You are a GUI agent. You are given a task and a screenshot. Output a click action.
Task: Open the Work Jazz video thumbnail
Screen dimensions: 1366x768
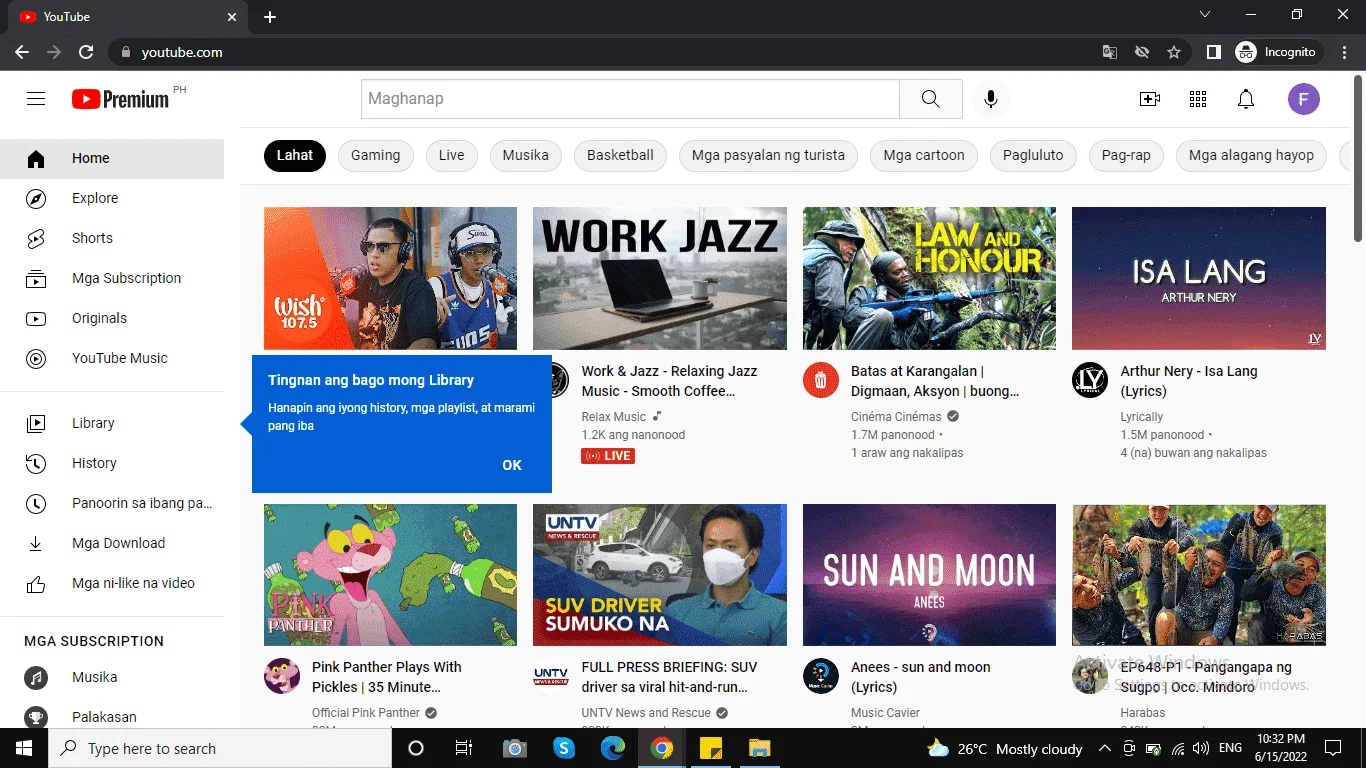[660, 278]
